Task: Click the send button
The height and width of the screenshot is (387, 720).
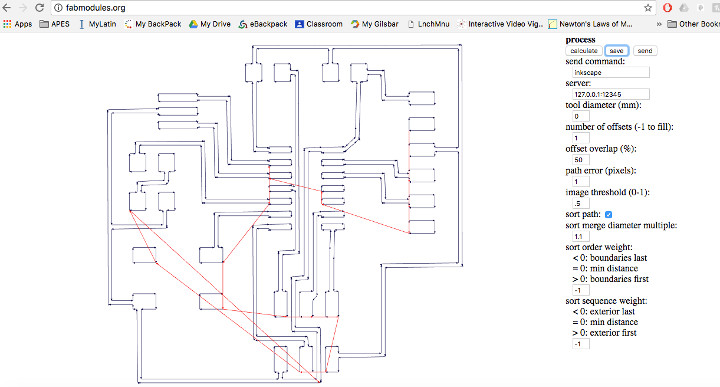Action: [x=645, y=50]
